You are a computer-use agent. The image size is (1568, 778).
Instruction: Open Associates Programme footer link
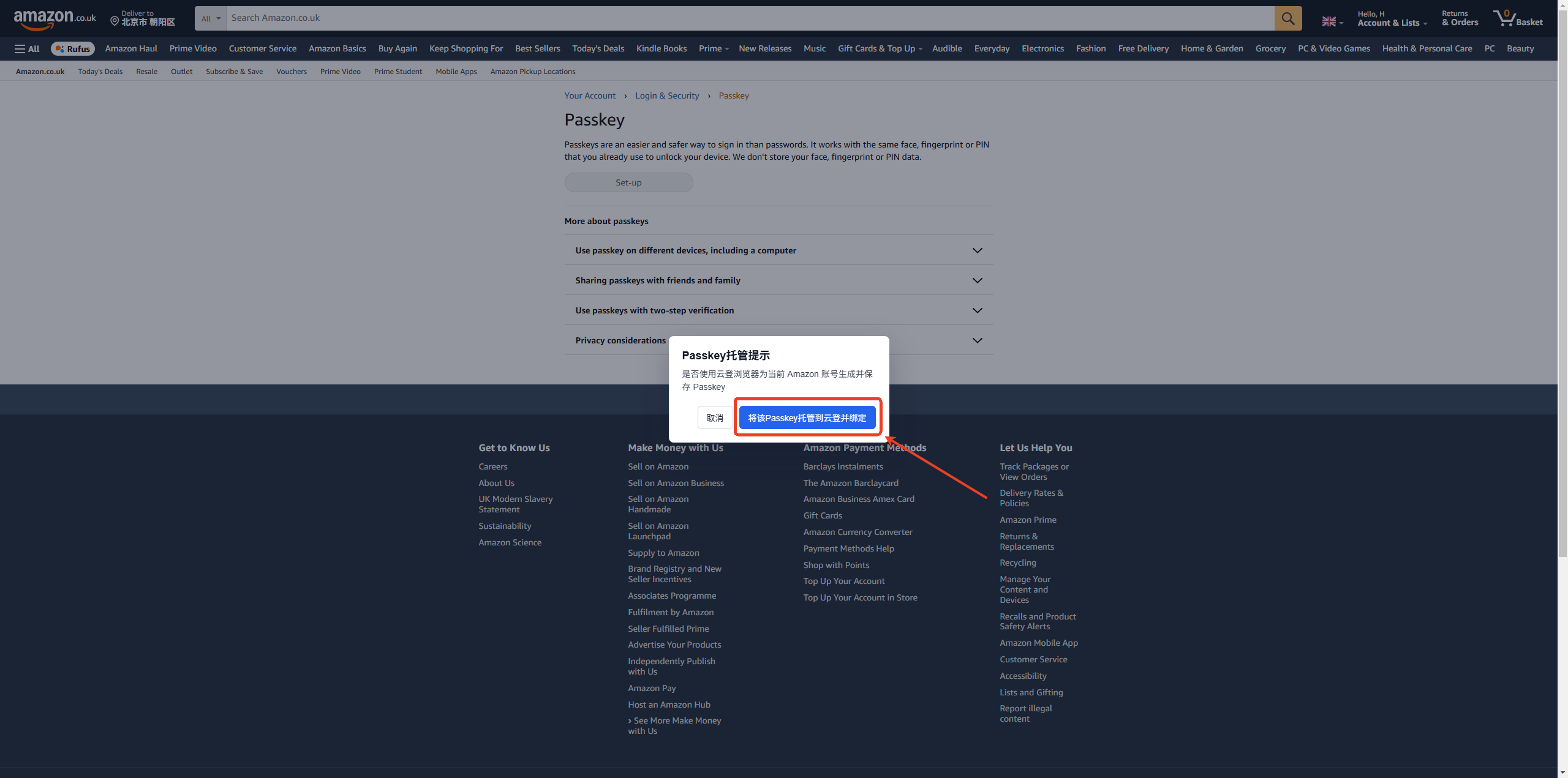click(672, 596)
